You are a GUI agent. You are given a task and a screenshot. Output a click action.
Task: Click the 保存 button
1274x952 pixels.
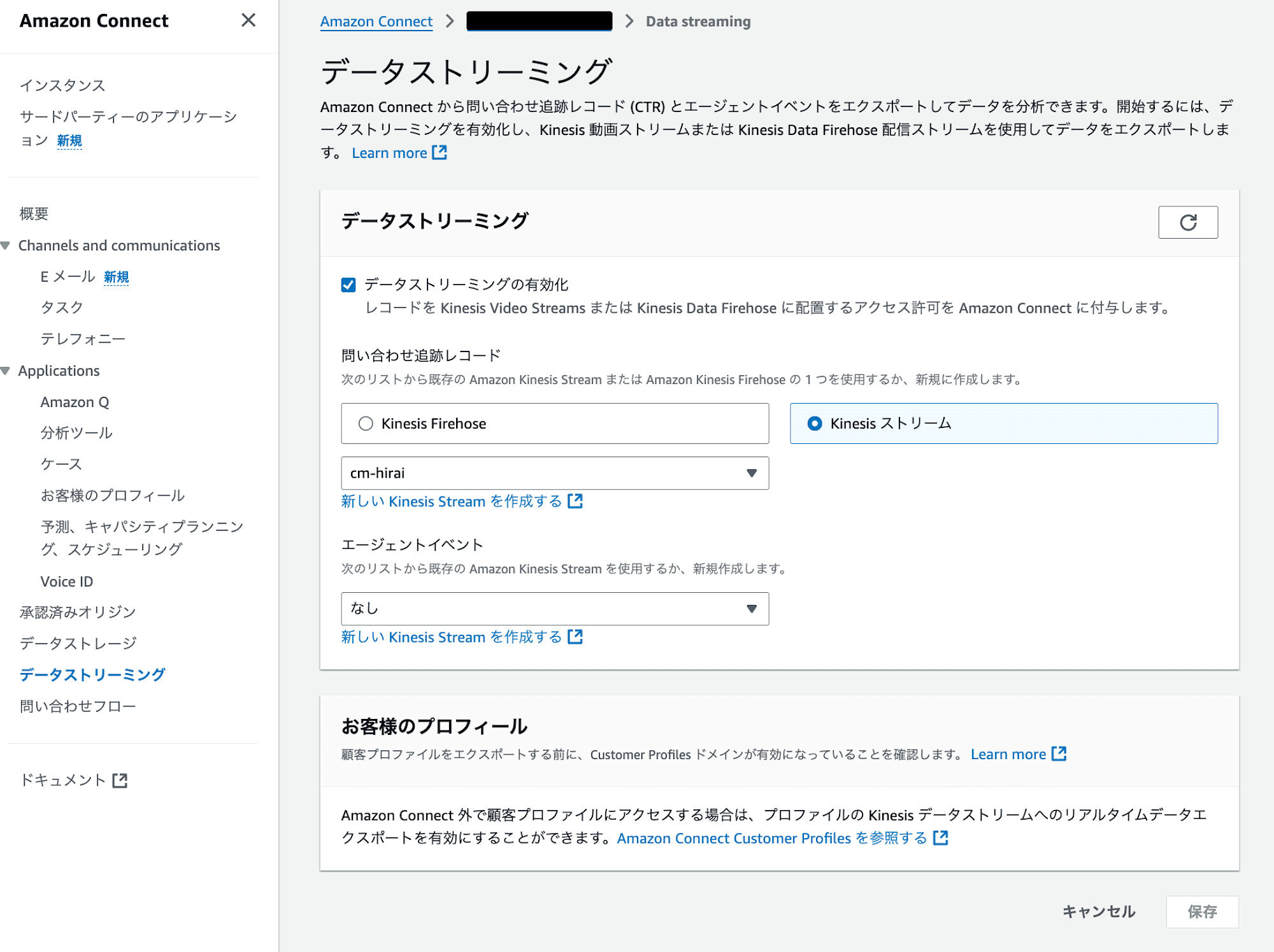pyautogui.click(x=1202, y=912)
